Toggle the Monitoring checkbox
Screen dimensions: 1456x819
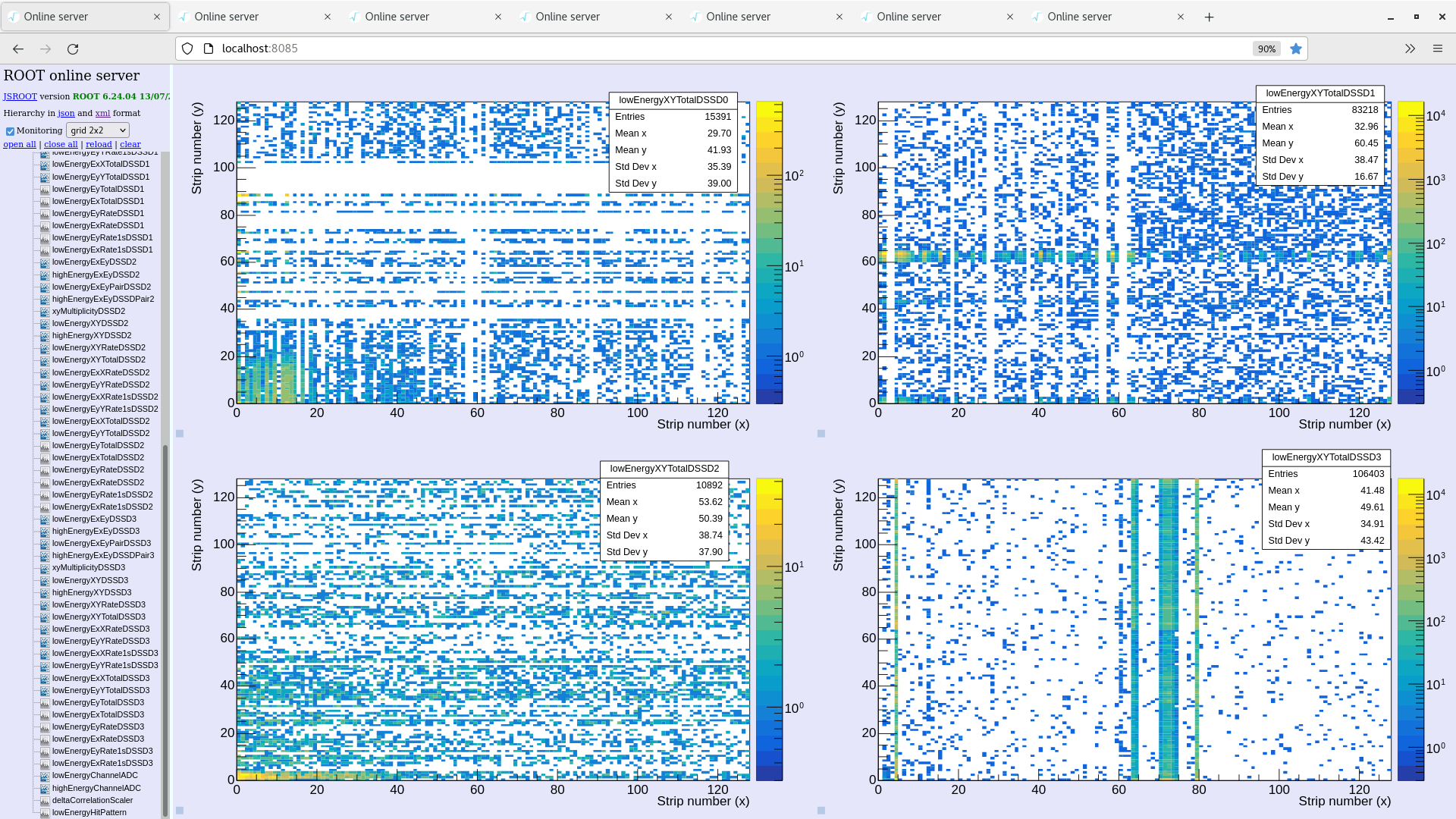click(x=10, y=131)
